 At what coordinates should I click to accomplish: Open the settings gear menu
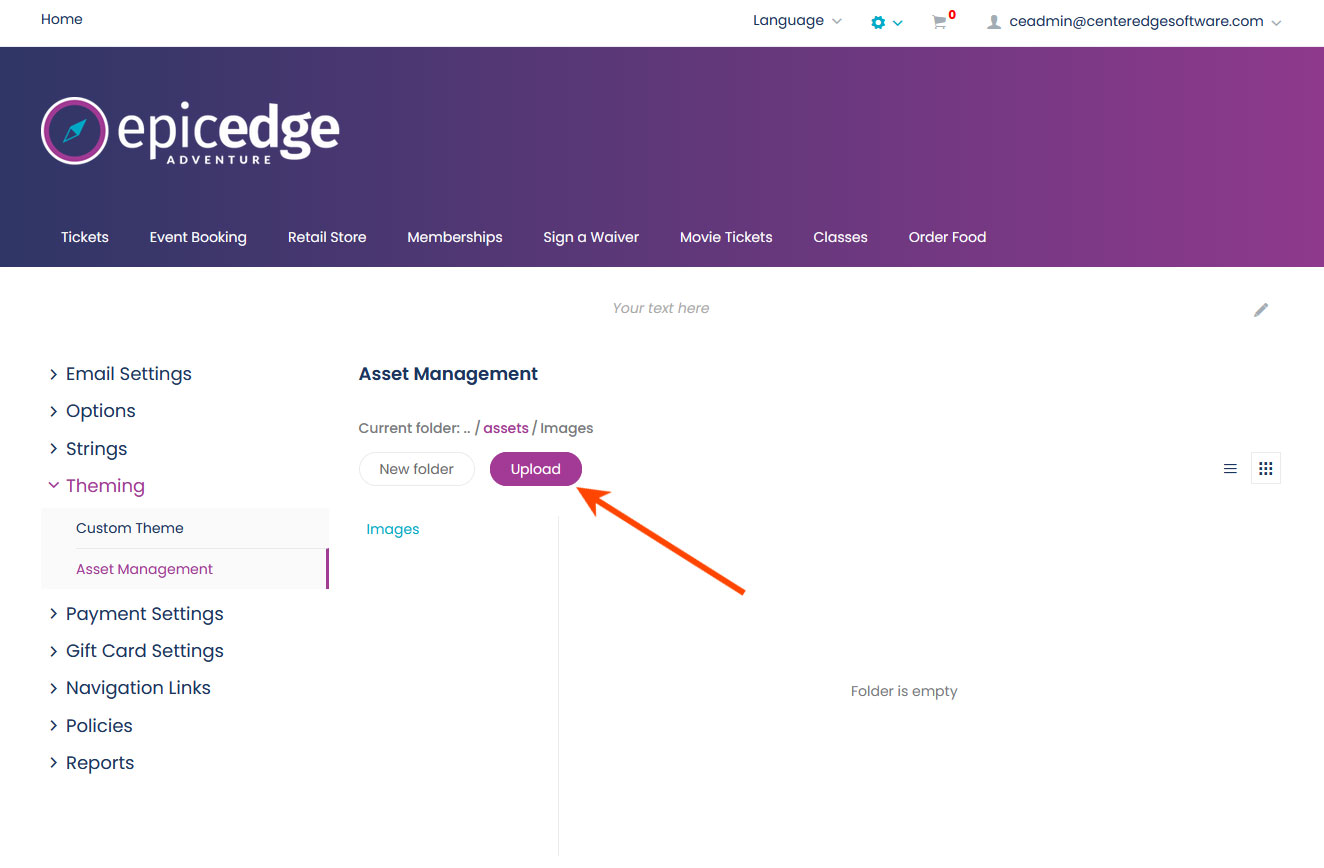click(x=886, y=22)
